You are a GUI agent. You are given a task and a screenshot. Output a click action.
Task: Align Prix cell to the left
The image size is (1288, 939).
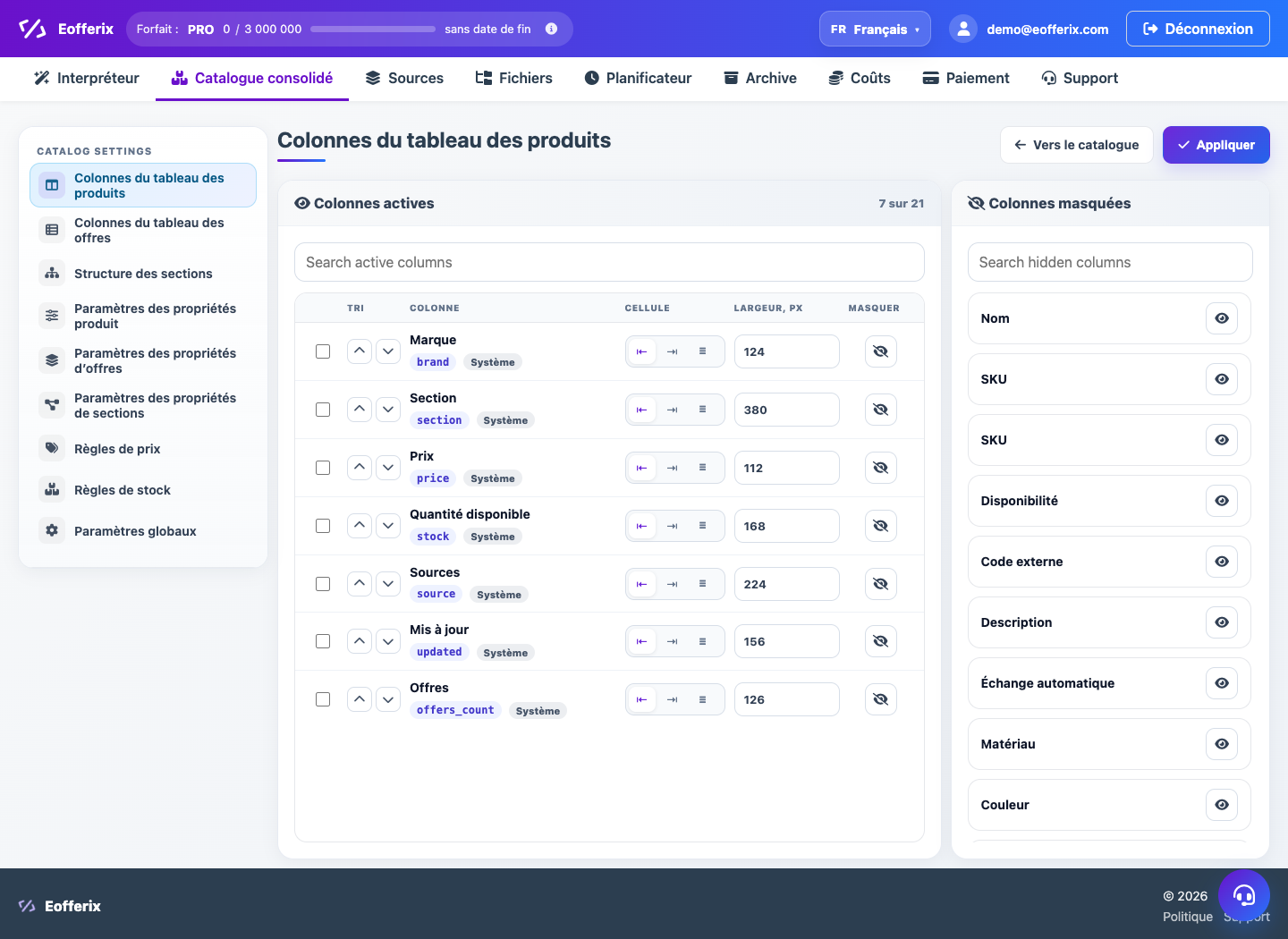coord(641,468)
